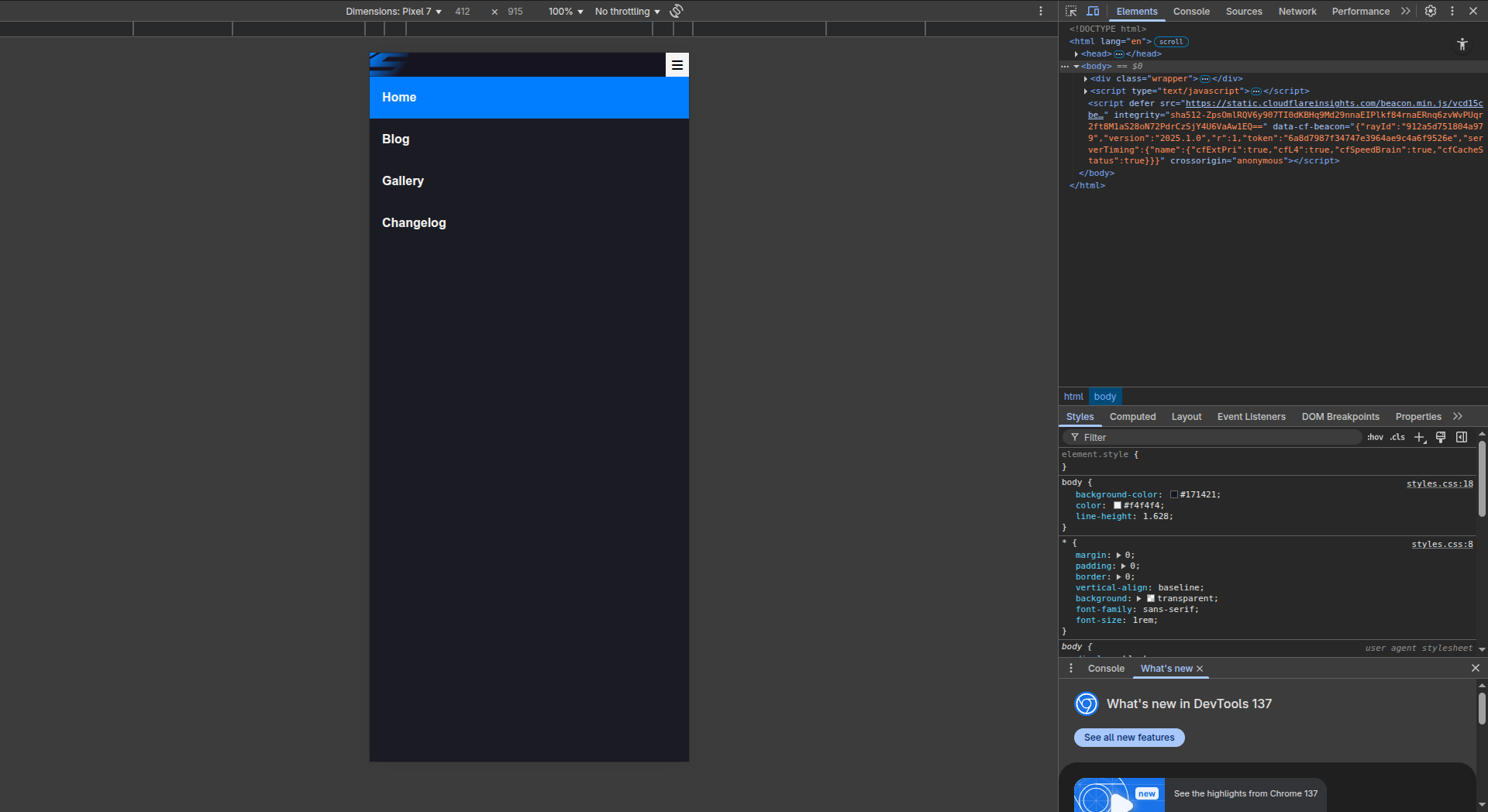Image resolution: width=1488 pixels, height=812 pixels.
Task: Open the No throttling dropdown
Action: 628,12
